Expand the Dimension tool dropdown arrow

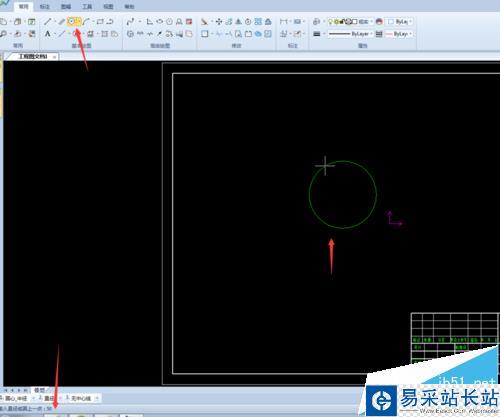click(x=290, y=22)
